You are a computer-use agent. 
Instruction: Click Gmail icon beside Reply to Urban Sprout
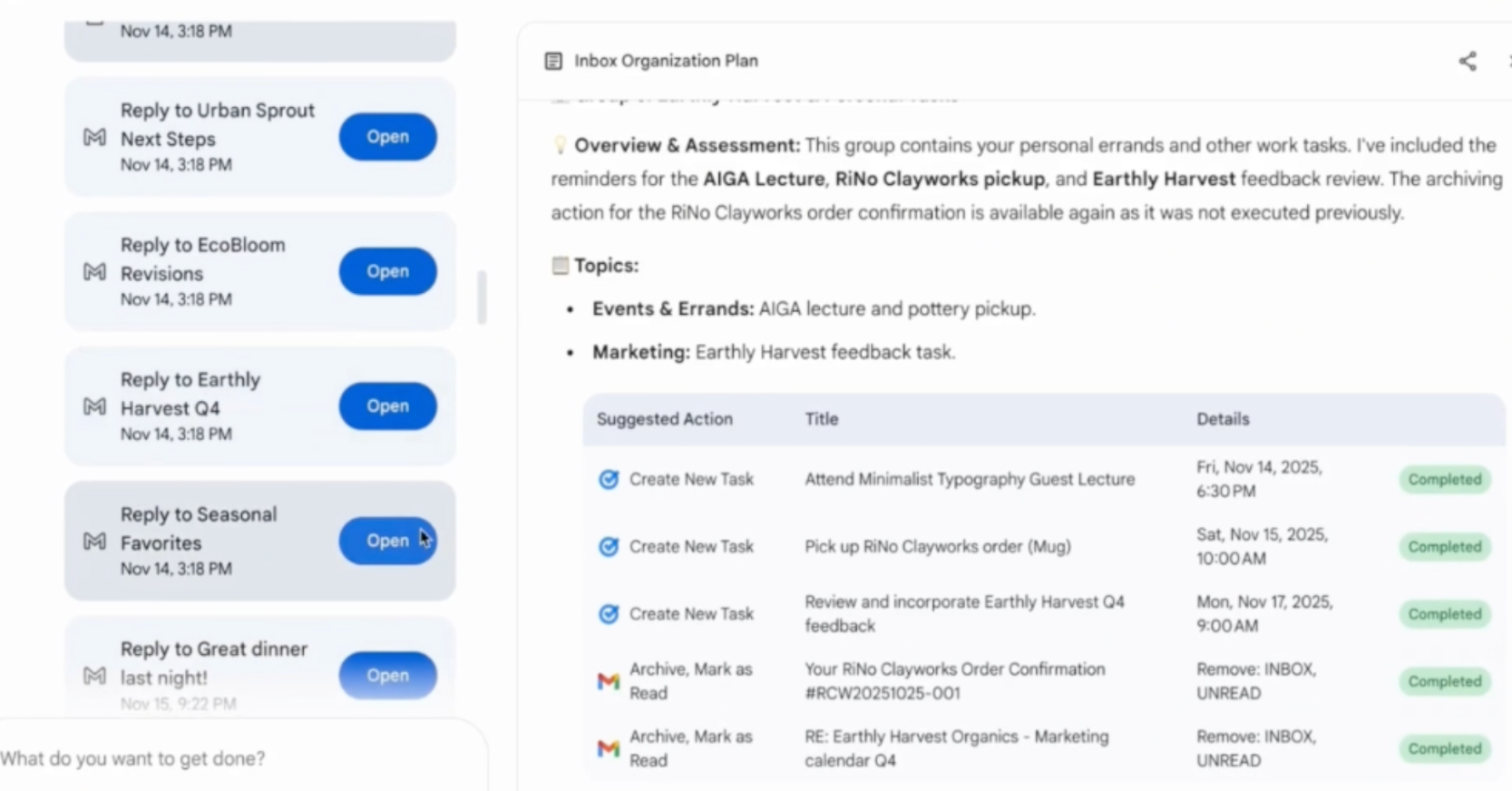point(94,137)
